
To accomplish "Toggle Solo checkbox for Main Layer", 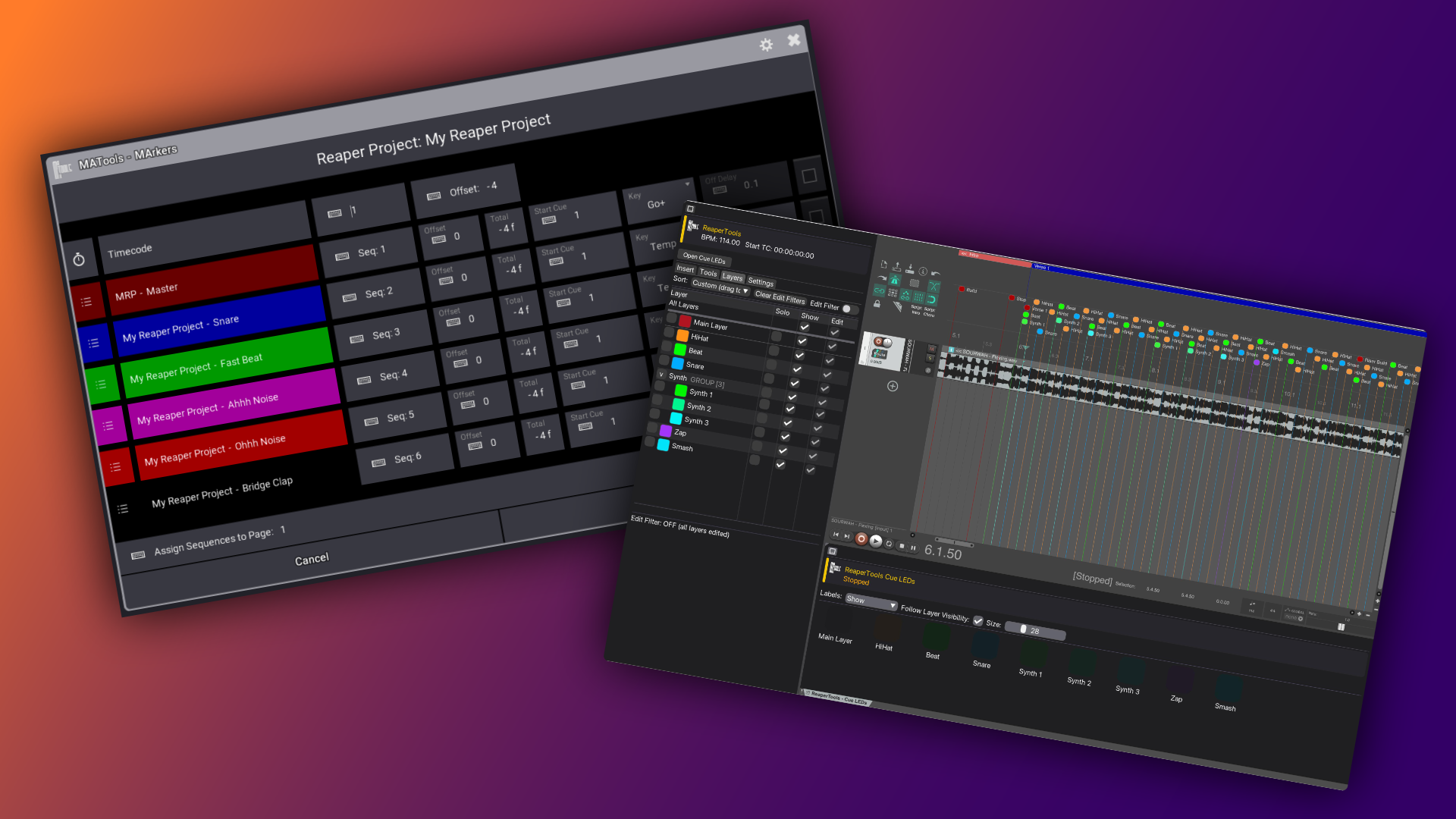I will (777, 336).
